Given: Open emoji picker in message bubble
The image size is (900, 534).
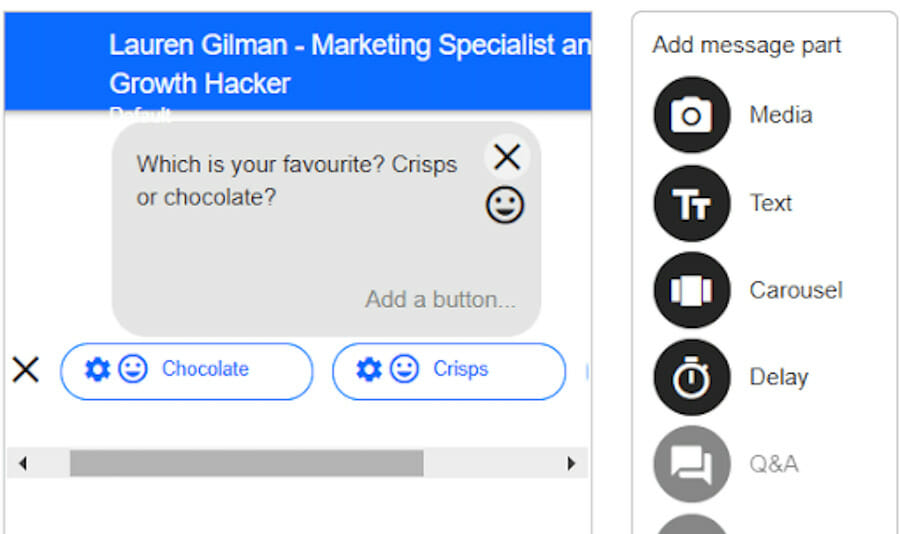Looking at the screenshot, I should tap(505, 204).
